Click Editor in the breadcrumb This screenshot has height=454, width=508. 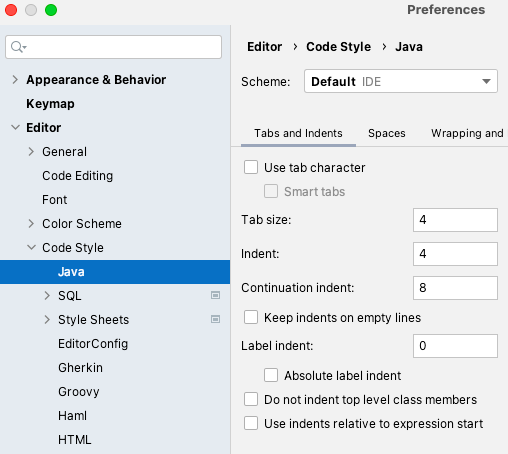point(265,47)
